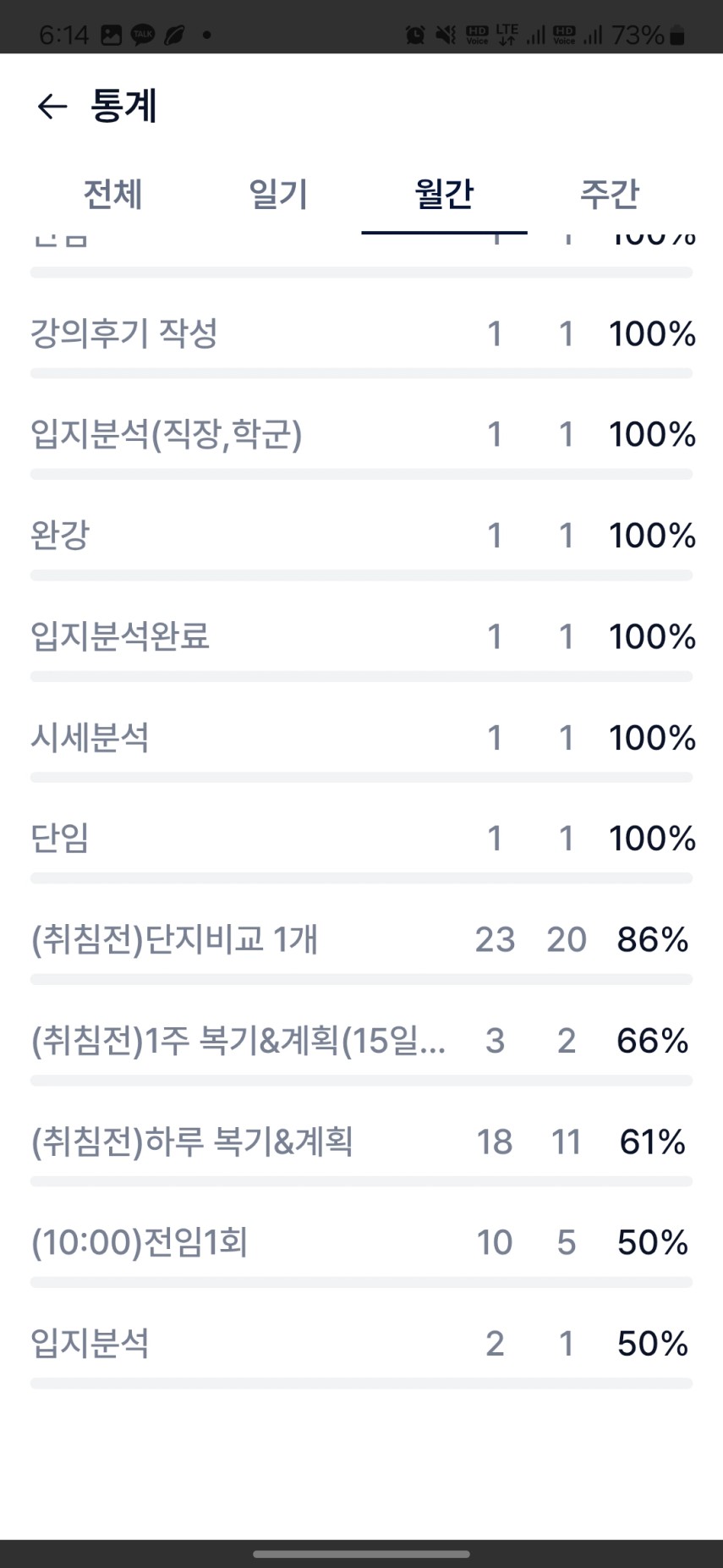Open the 주간 tab
The width and height of the screenshot is (723, 1568).
click(x=609, y=194)
